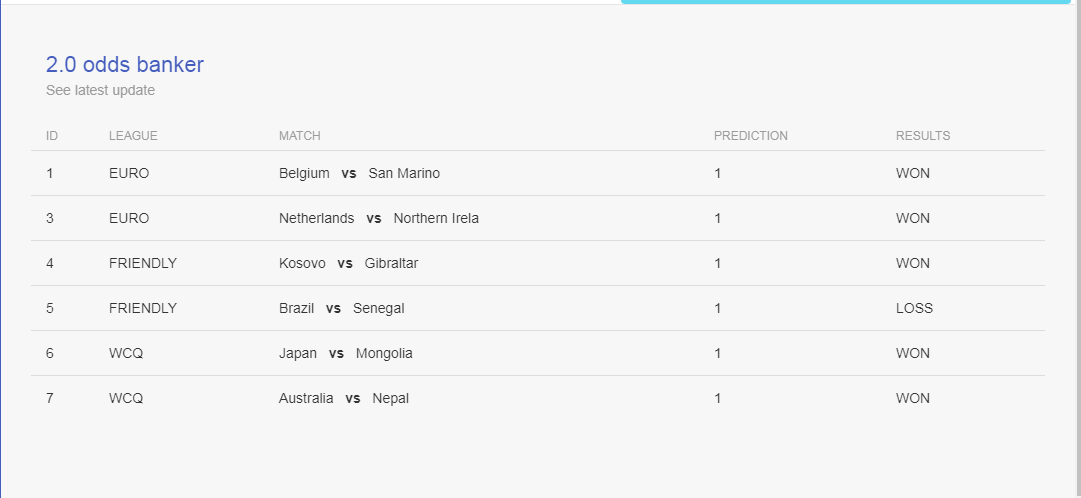Click "See latest update" subtitle text
Image resolution: width=1081 pixels, height=498 pixels.
[x=101, y=90]
